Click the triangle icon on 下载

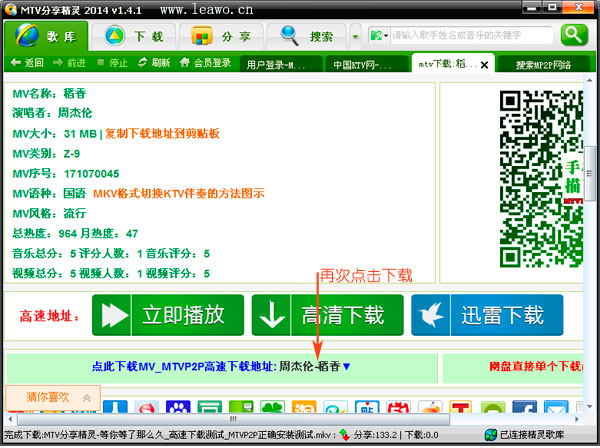[114, 36]
